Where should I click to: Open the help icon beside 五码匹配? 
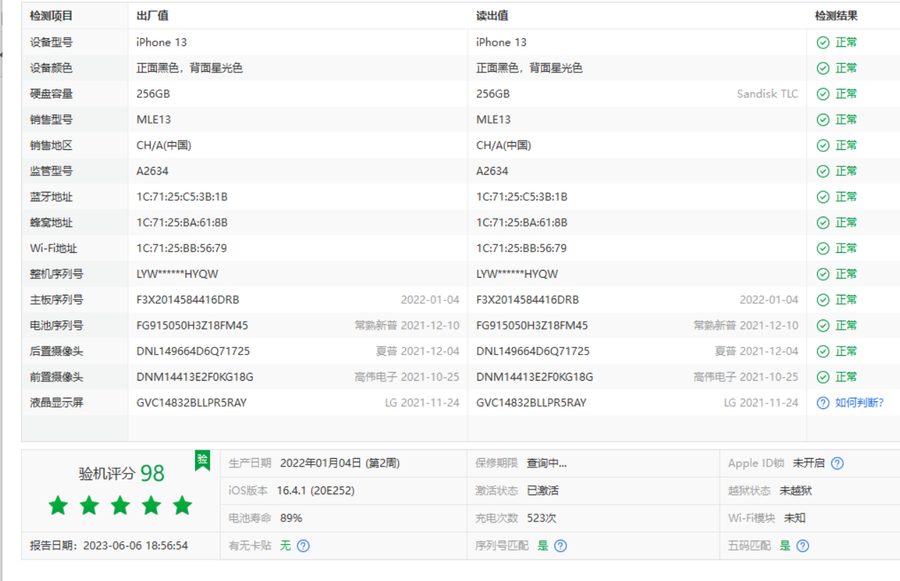(803, 546)
